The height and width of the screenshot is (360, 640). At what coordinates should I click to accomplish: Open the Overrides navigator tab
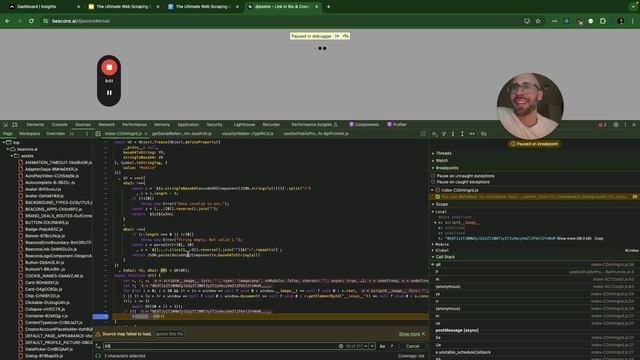(56, 134)
